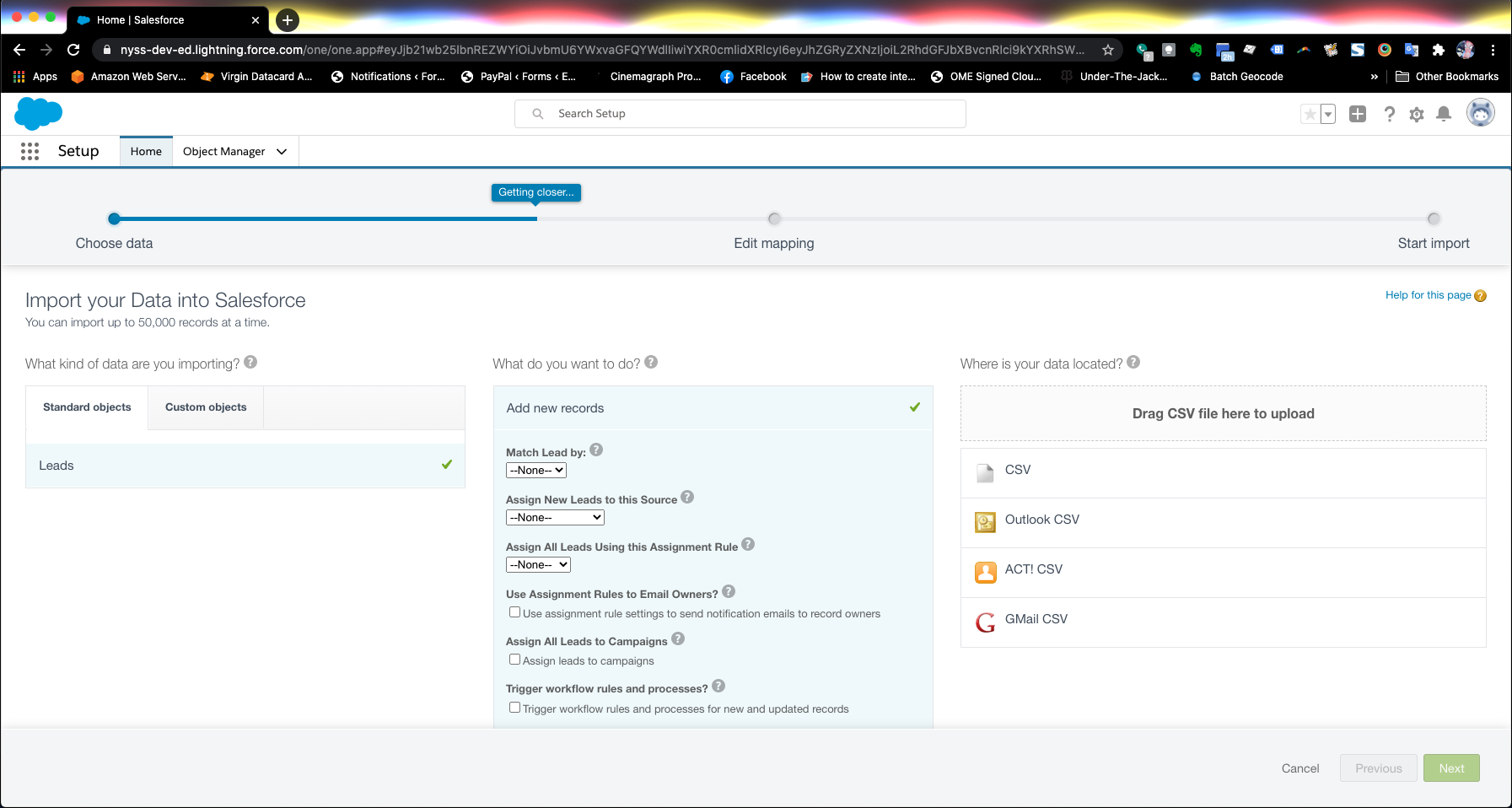1512x808 pixels.
Task: Open the Facebook bookmark
Action: [x=753, y=77]
